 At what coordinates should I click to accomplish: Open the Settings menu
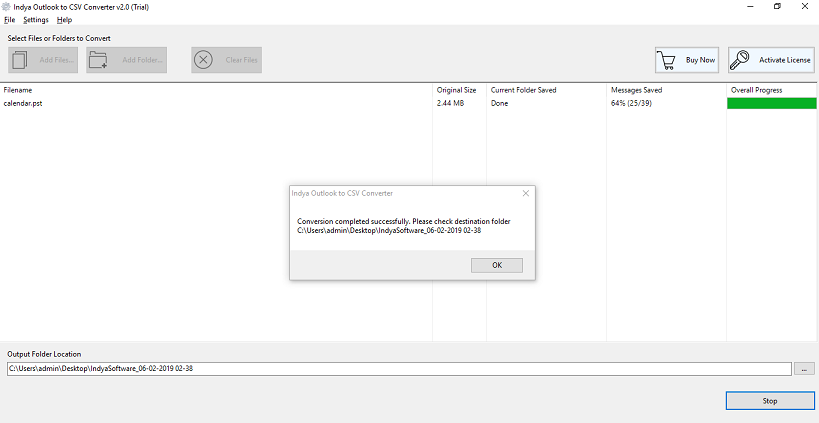(x=36, y=20)
